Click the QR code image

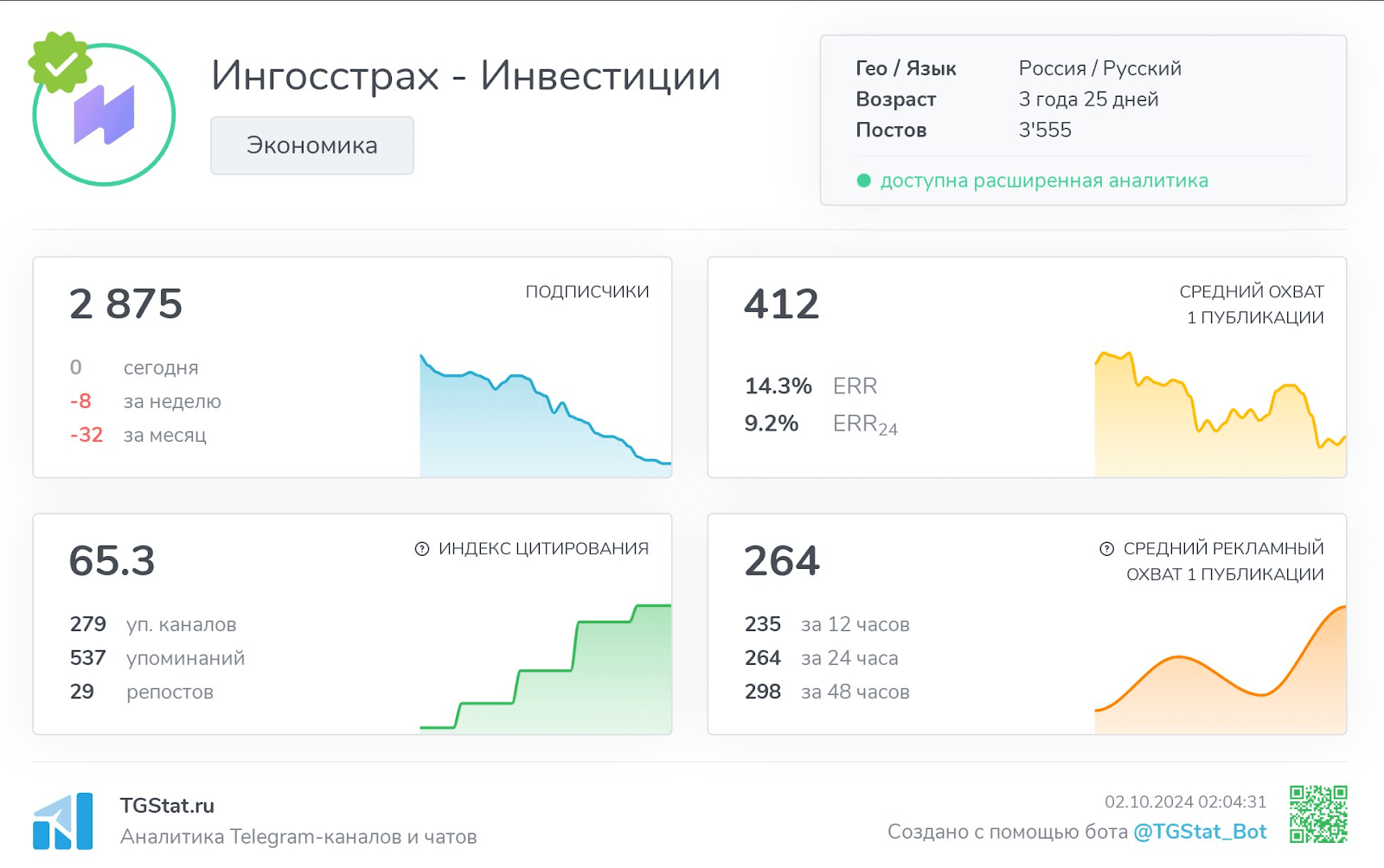tap(1318, 814)
